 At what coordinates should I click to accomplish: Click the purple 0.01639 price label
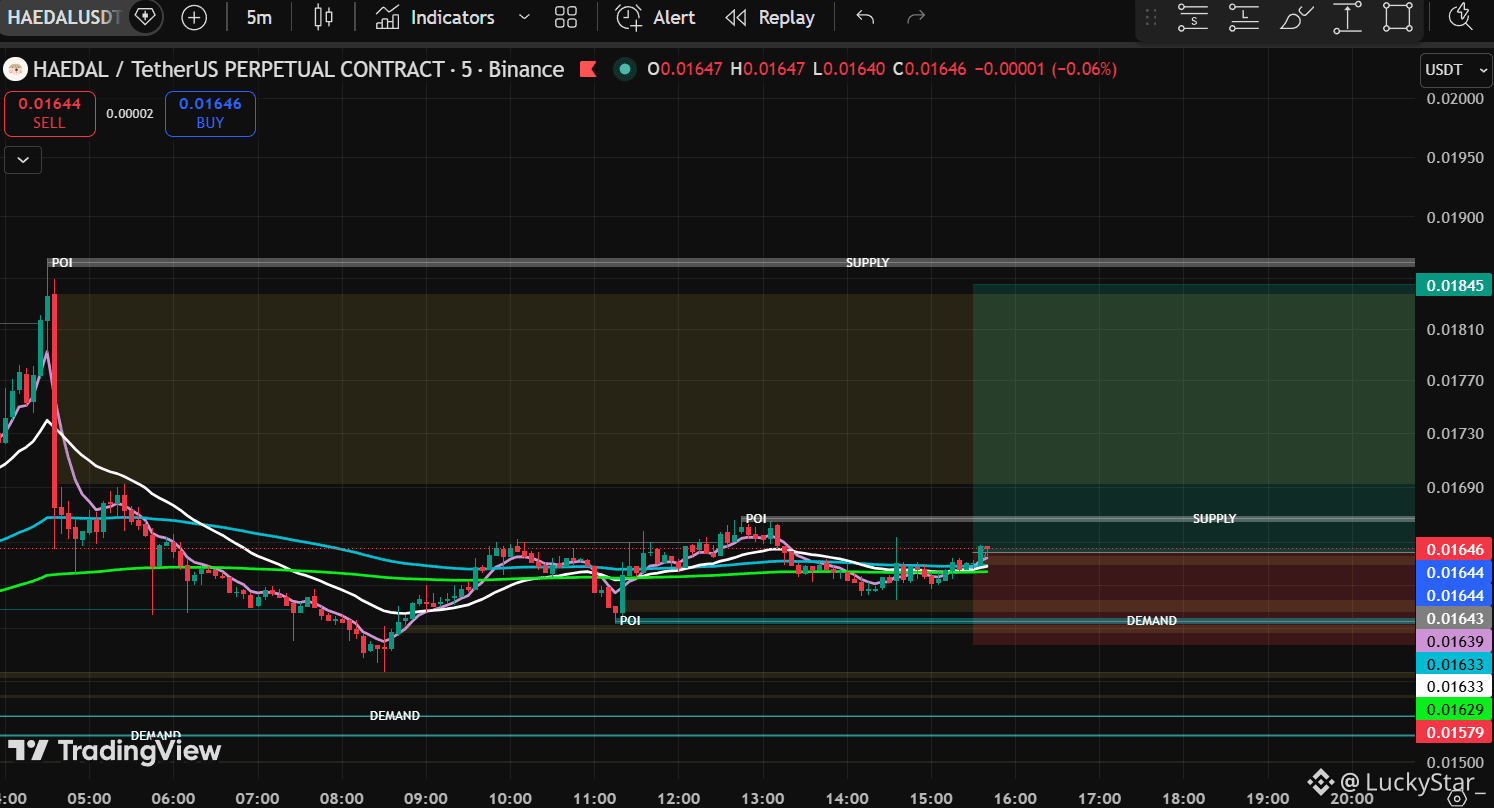(x=1455, y=641)
